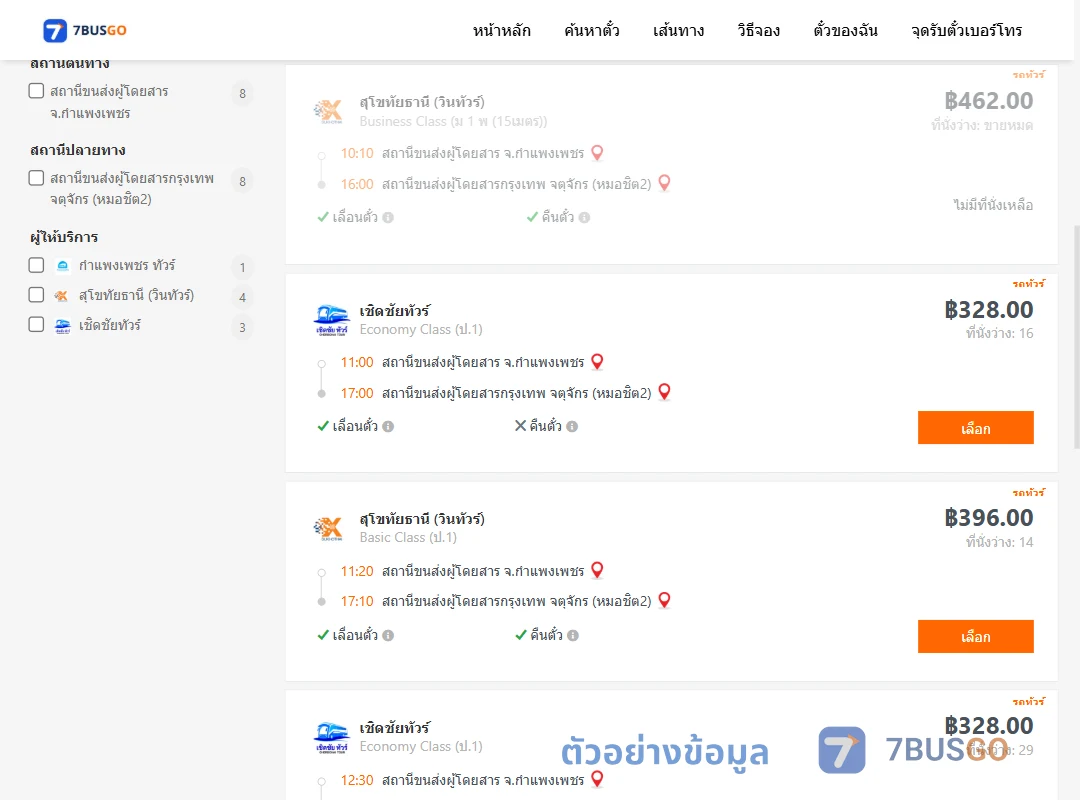The height and width of the screenshot is (800, 1080).
Task: Open map pin for 11:20 departure station
Action: [x=597, y=571]
